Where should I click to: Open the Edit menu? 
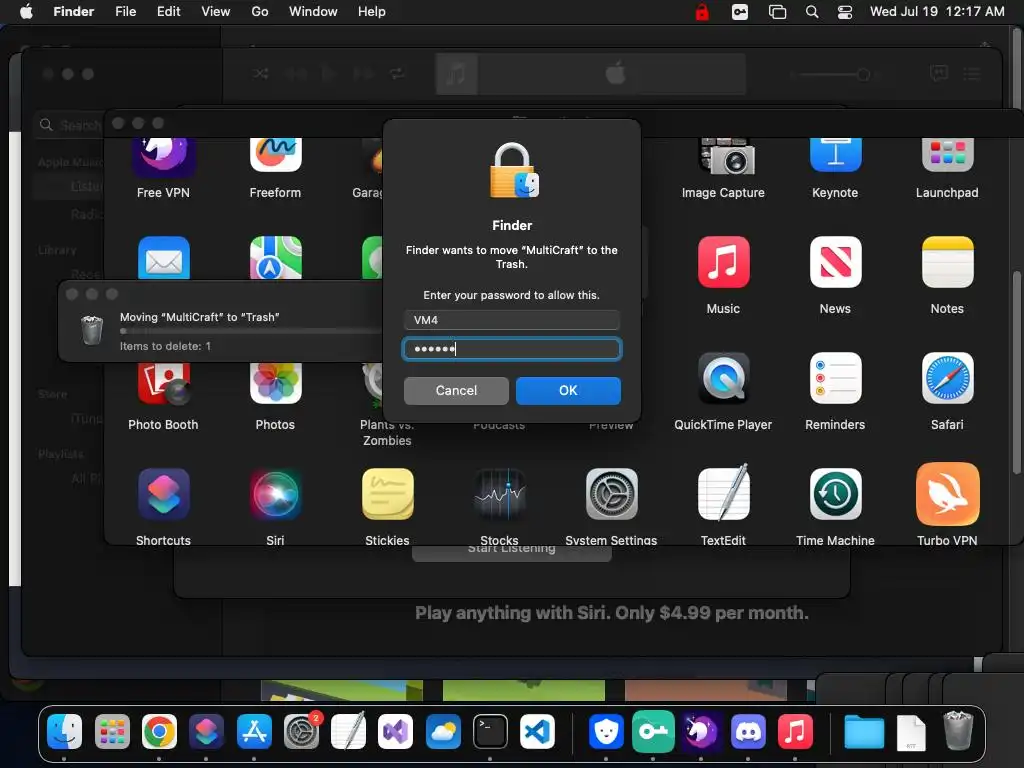point(168,12)
